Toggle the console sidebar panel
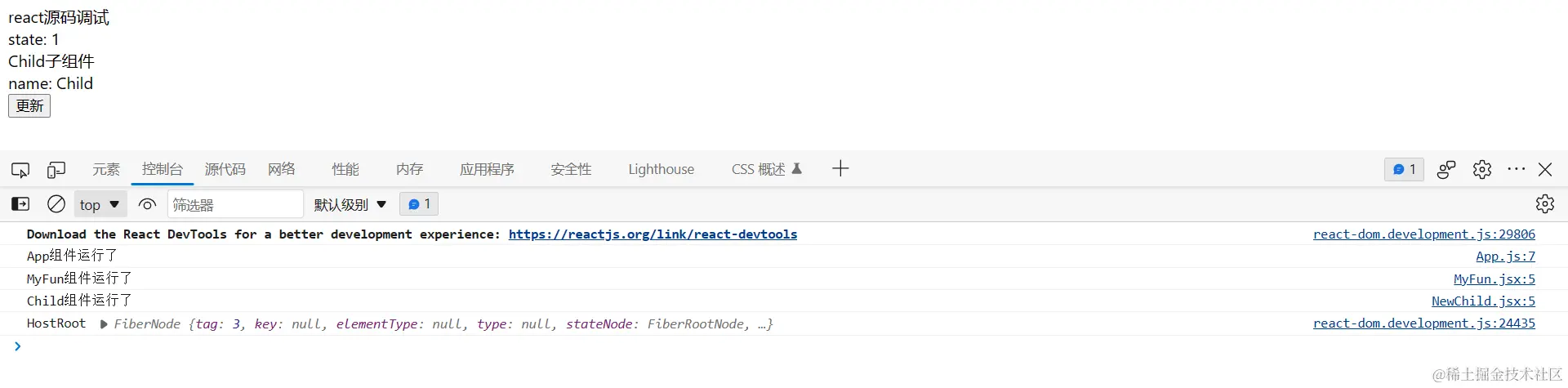Screen dimensions: 1568x388 (20, 204)
